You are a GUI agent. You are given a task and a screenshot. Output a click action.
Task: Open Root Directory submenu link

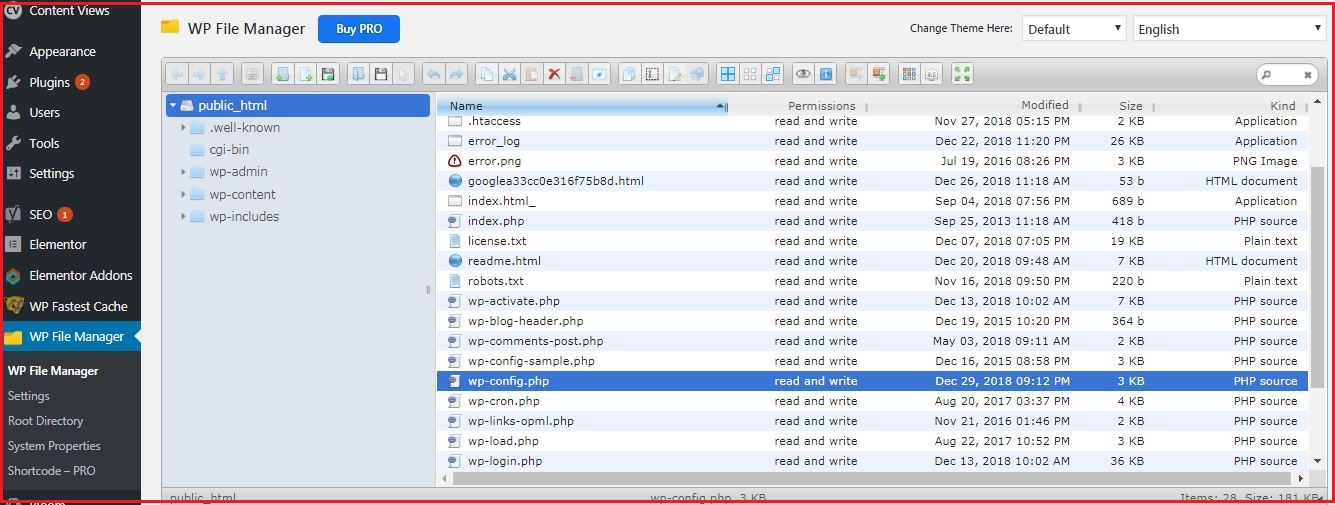[x=46, y=421]
